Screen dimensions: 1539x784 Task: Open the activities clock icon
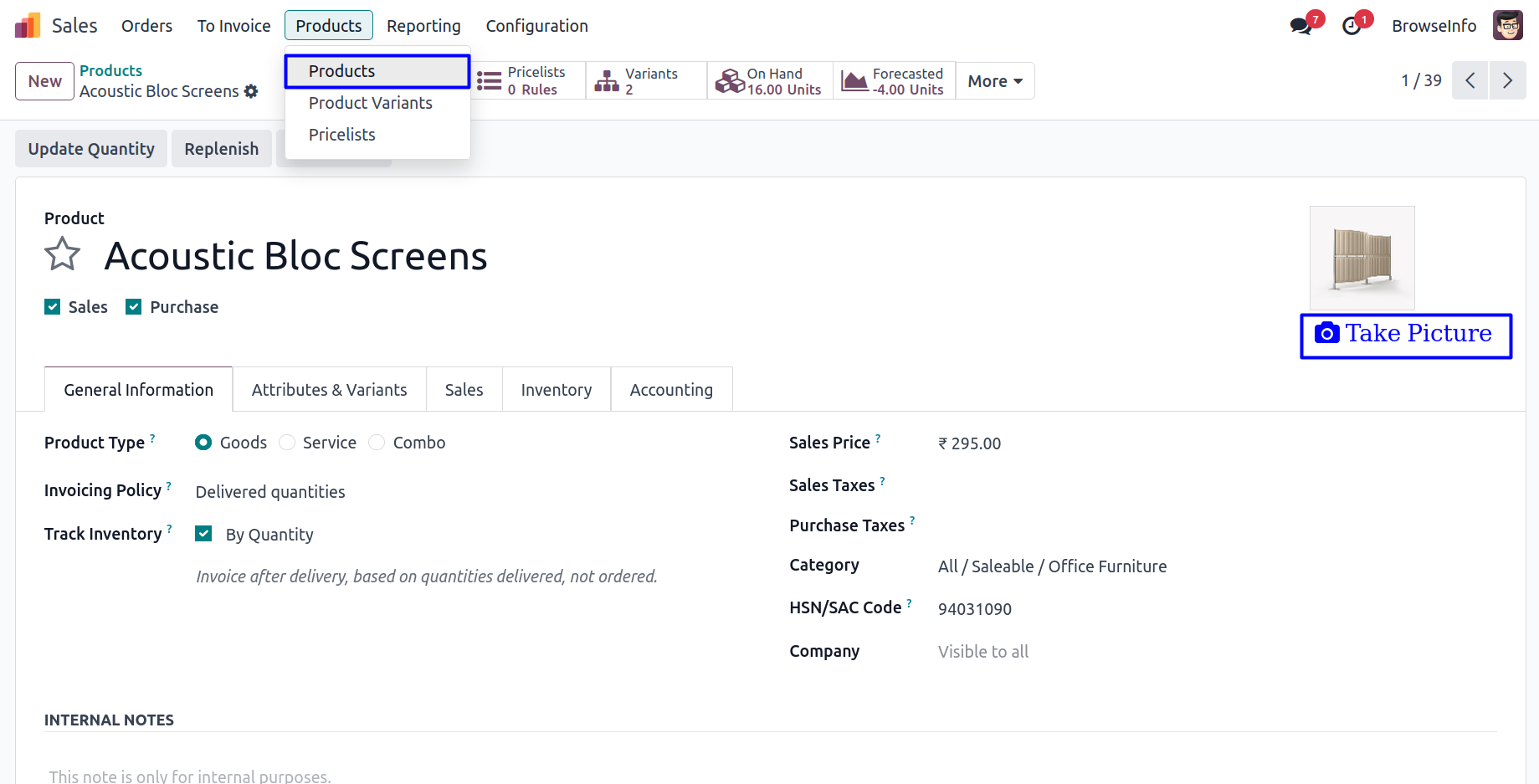click(x=1351, y=26)
